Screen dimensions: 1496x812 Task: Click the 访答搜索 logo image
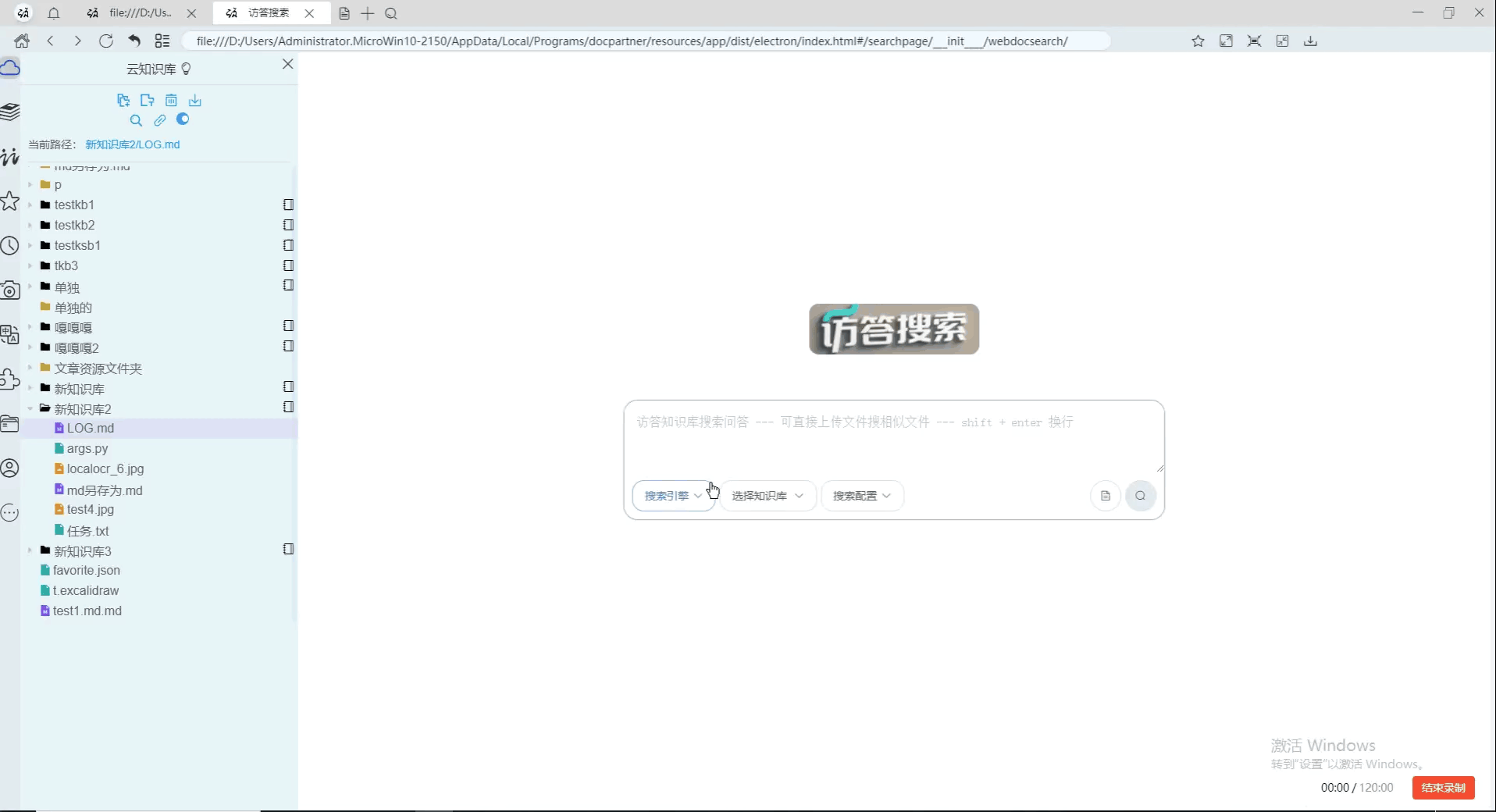(894, 329)
